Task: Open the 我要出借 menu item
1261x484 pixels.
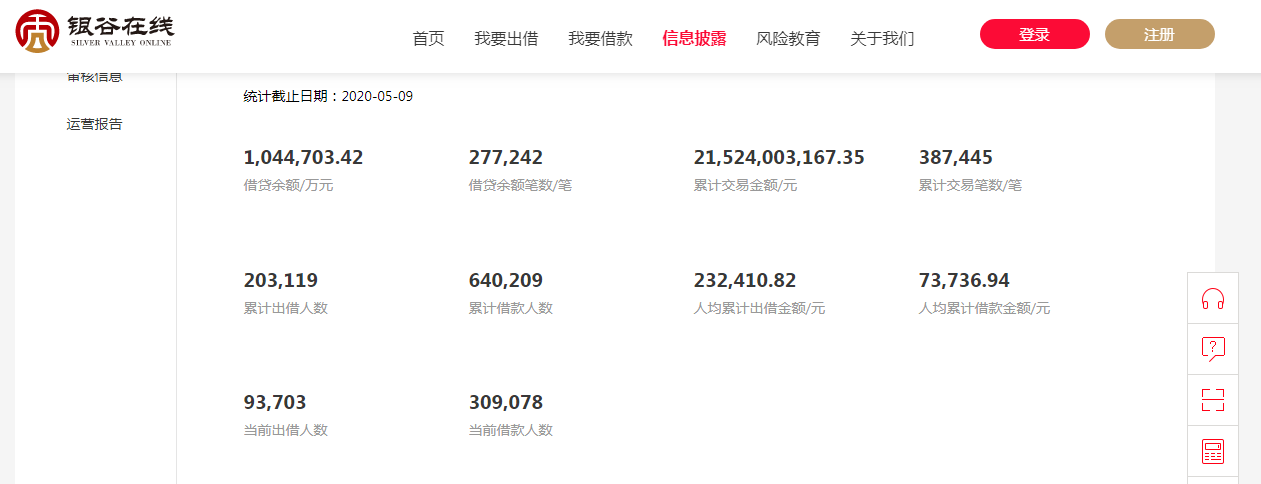Action: pos(506,38)
